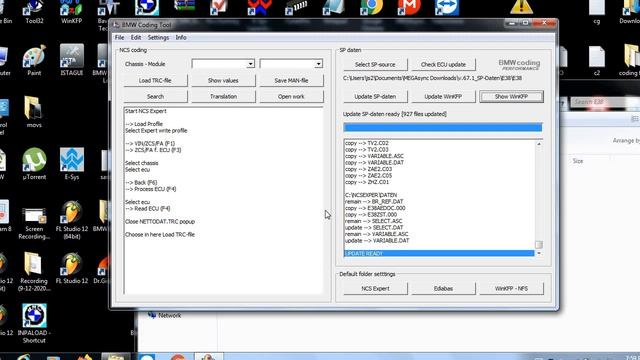The width and height of the screenshot is (640, 360).
Task: Open the Settings menu
Action: pos(158,38)
